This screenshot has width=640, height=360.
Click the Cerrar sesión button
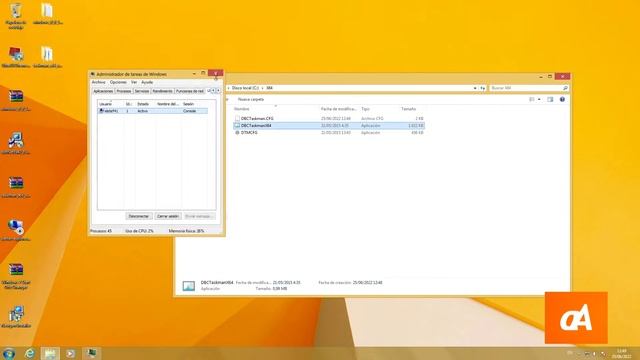168,216
